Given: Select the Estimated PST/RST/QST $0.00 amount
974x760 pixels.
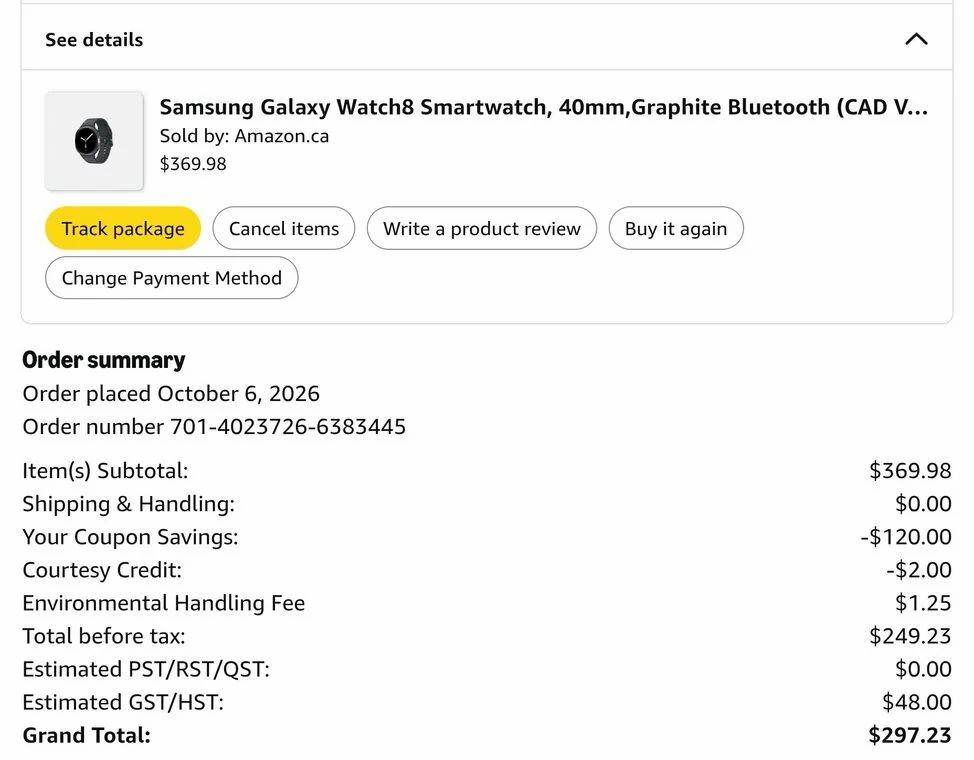Looking at the screenshot, I should click(x=923, y=669).
